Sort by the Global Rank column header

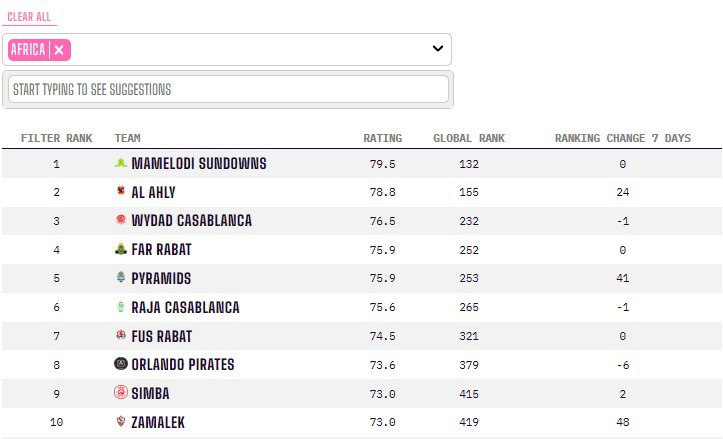click(x=469, y=138)
